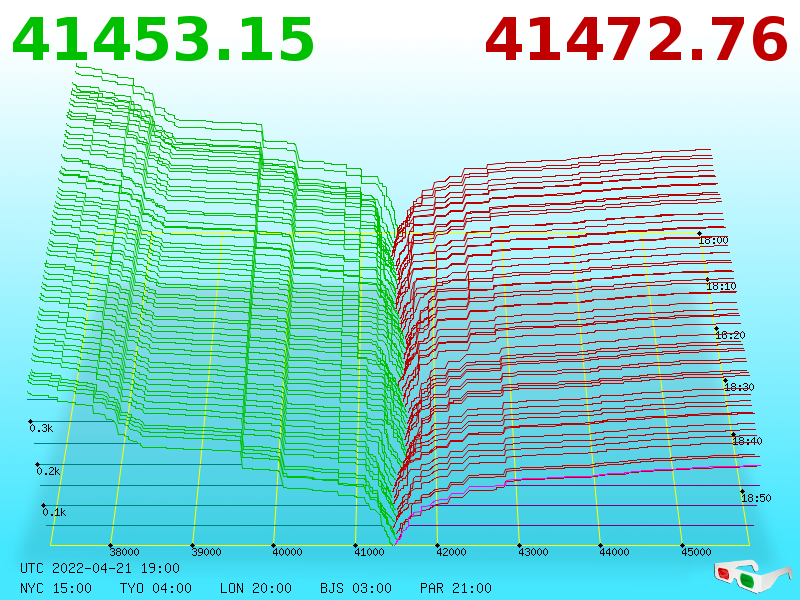The width and height of the screenshot is (800, 600).
Task: Click the 38000 price axis label
Action: point(124,552)
